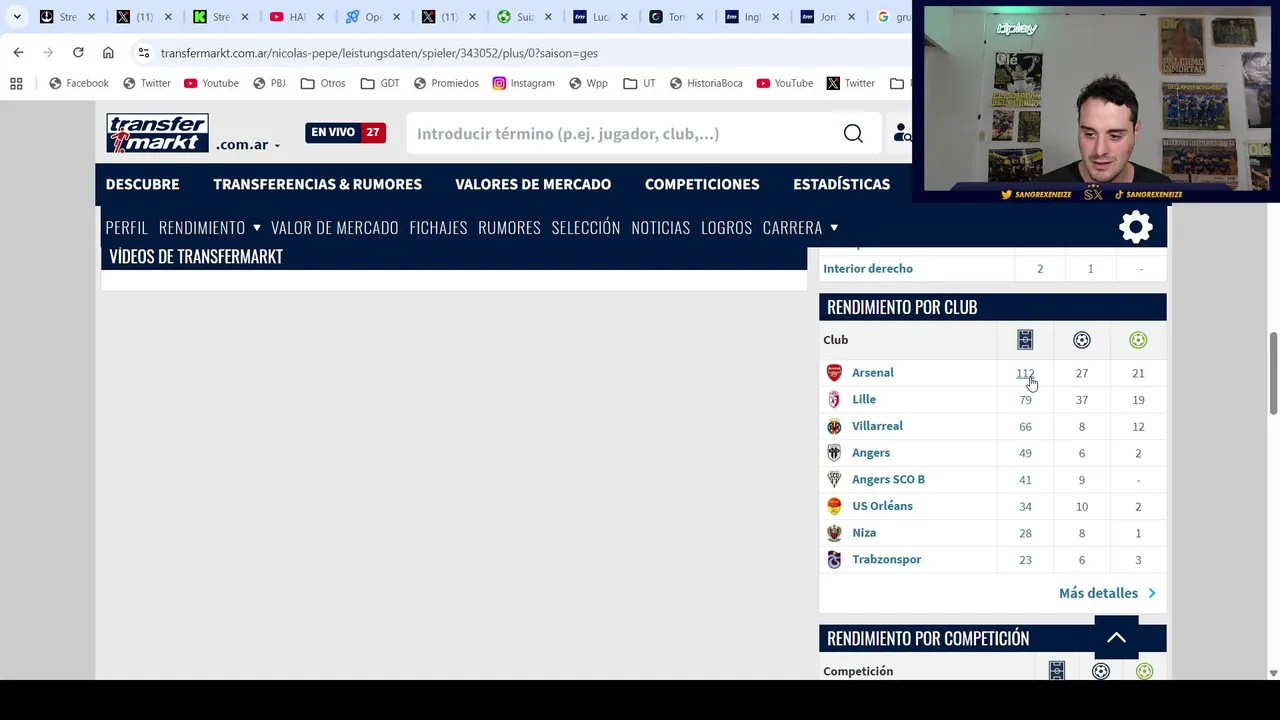1280x720 pixels.
Task: Open the Trabzonspor club link
Action: point(886,559)
